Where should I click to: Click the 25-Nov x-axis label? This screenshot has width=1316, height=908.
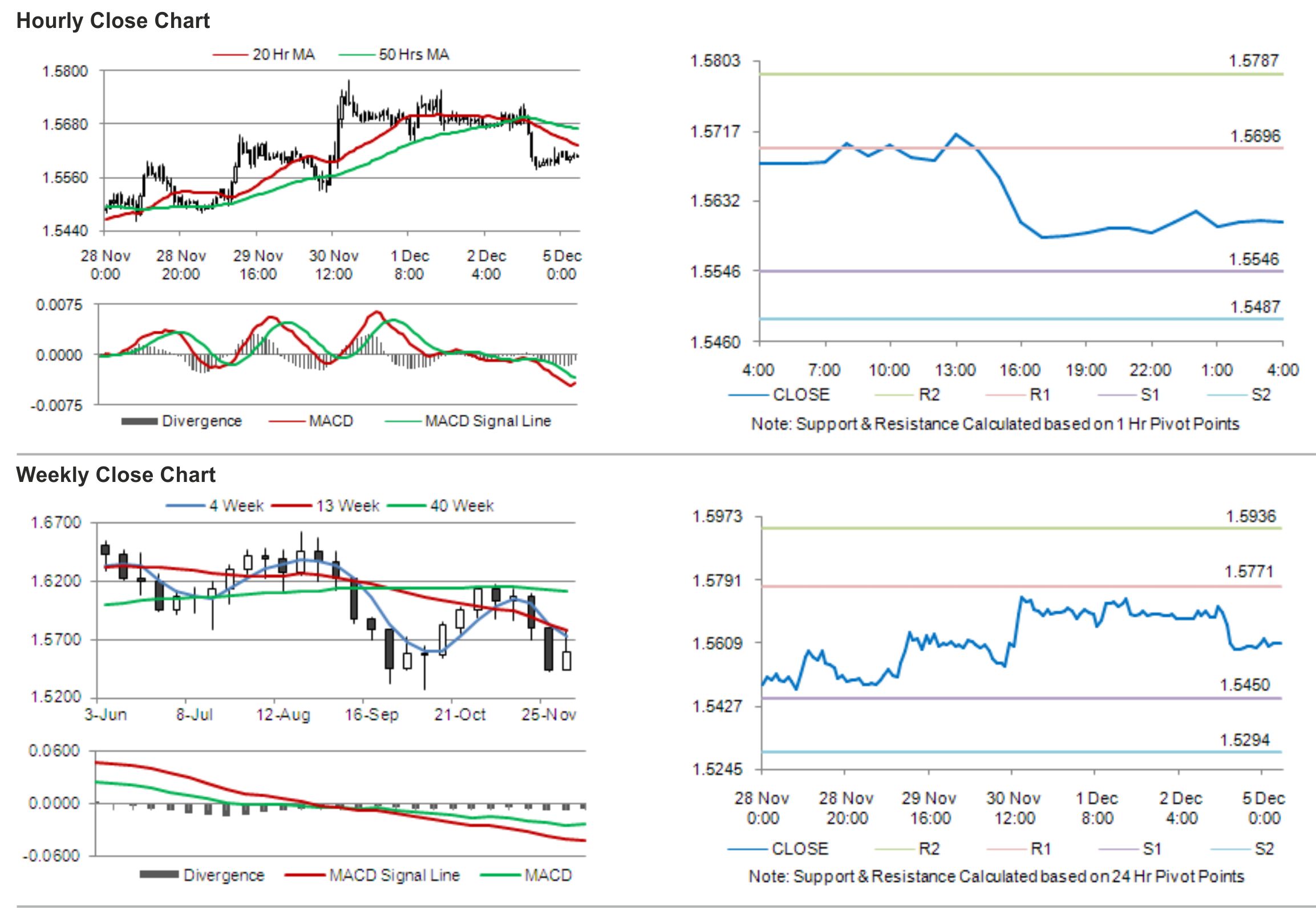[548, 714]
